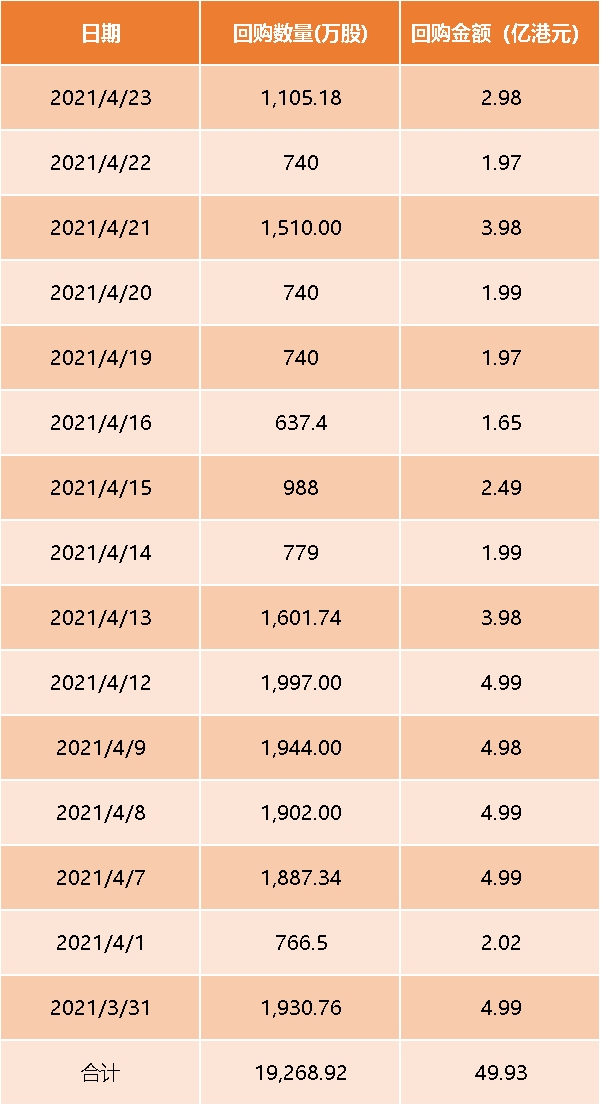
Task: Select the date cell 2021/4/12
Action: click(100, 683)
